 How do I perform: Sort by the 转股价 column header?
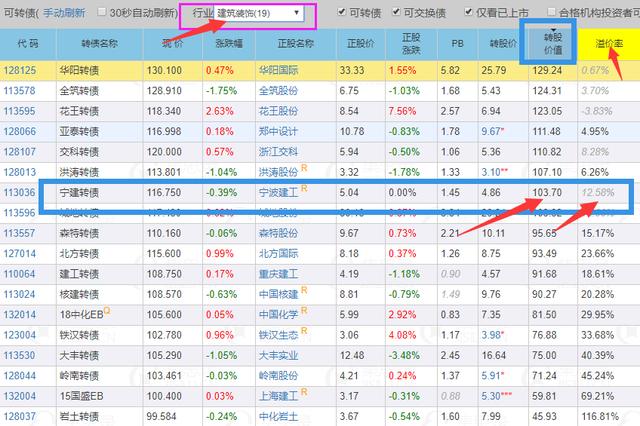click(503, 43)
